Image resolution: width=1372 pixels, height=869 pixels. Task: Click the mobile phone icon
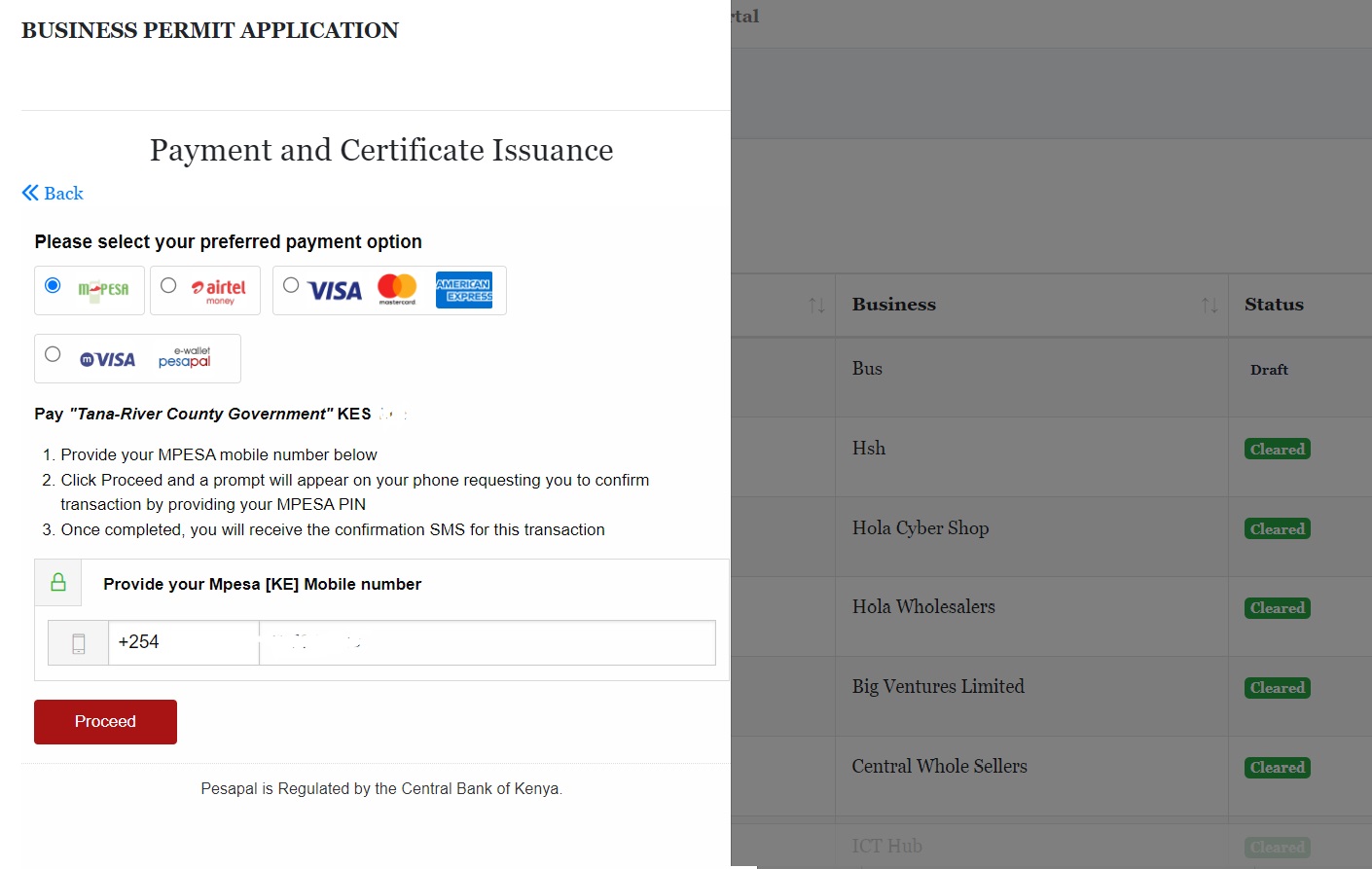(79, 643)
